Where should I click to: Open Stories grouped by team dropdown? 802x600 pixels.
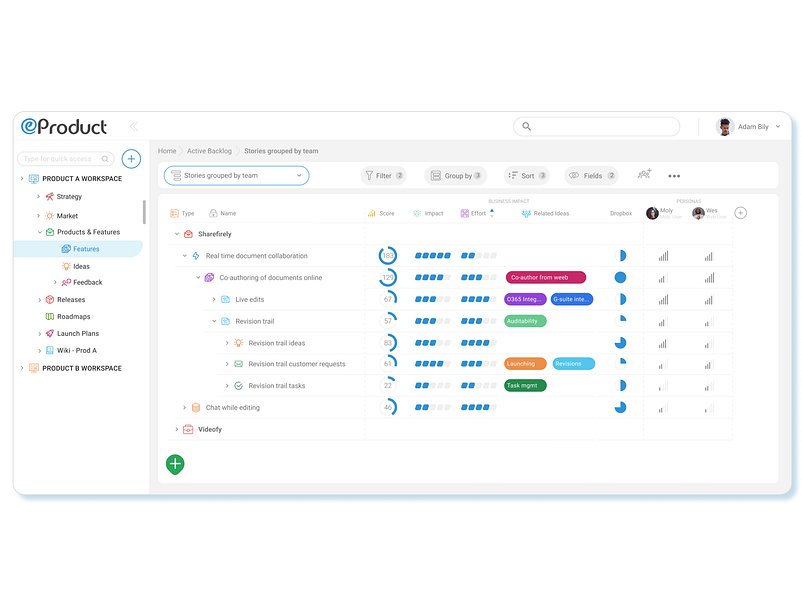coord(236,175)
